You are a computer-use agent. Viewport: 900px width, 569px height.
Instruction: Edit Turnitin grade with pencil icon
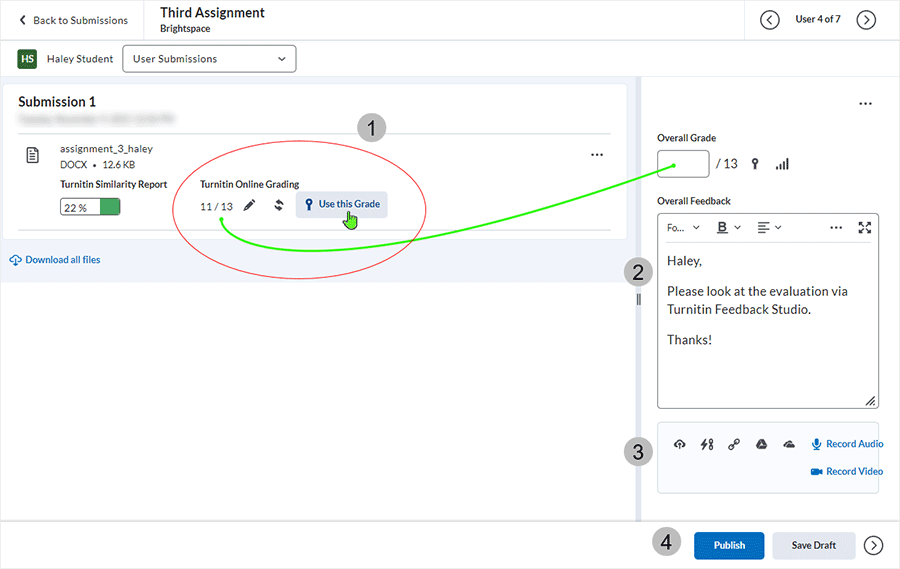click(x=249, y=205)
